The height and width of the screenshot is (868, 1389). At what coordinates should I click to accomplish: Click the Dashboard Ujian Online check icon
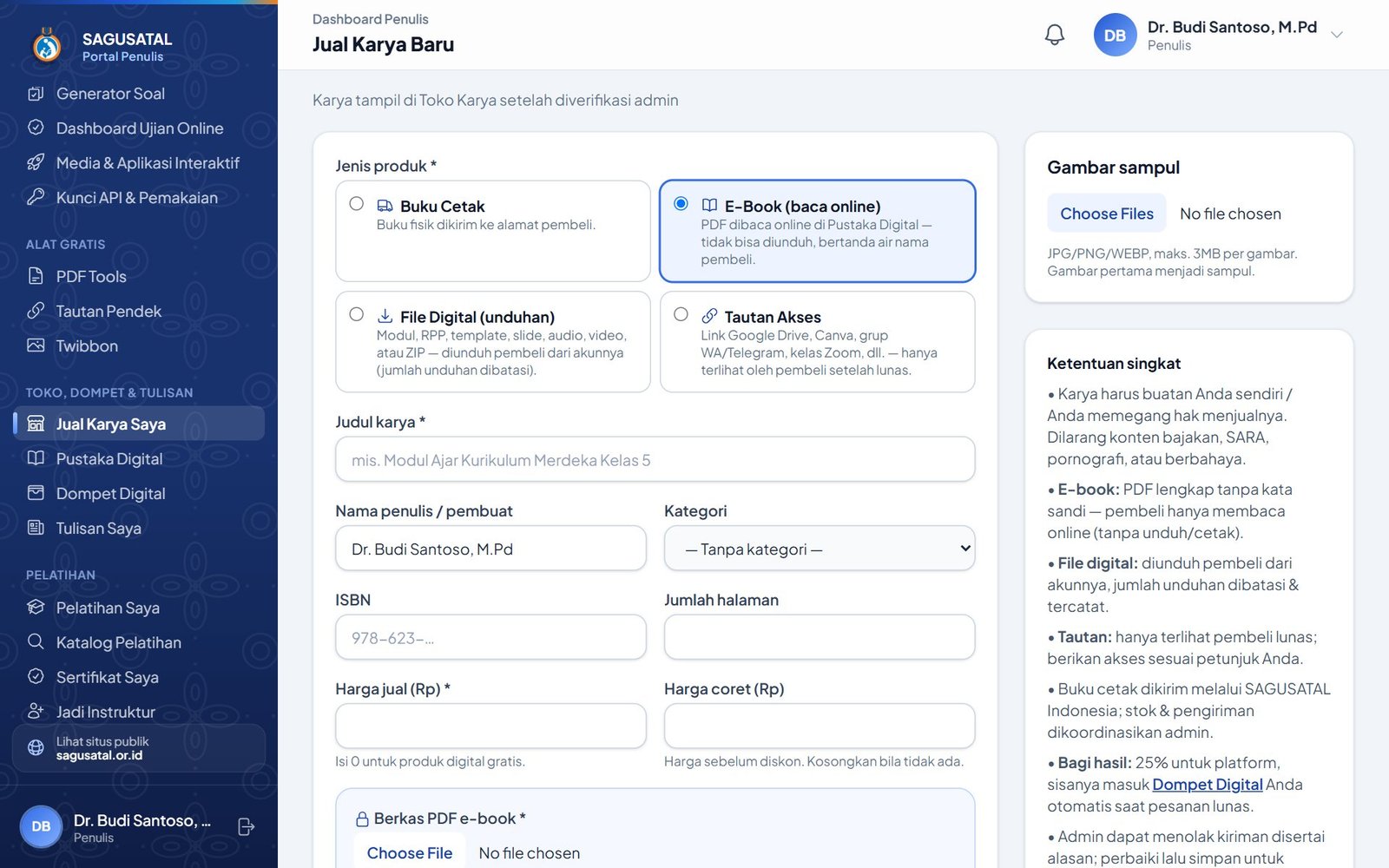tap(36, 128)
